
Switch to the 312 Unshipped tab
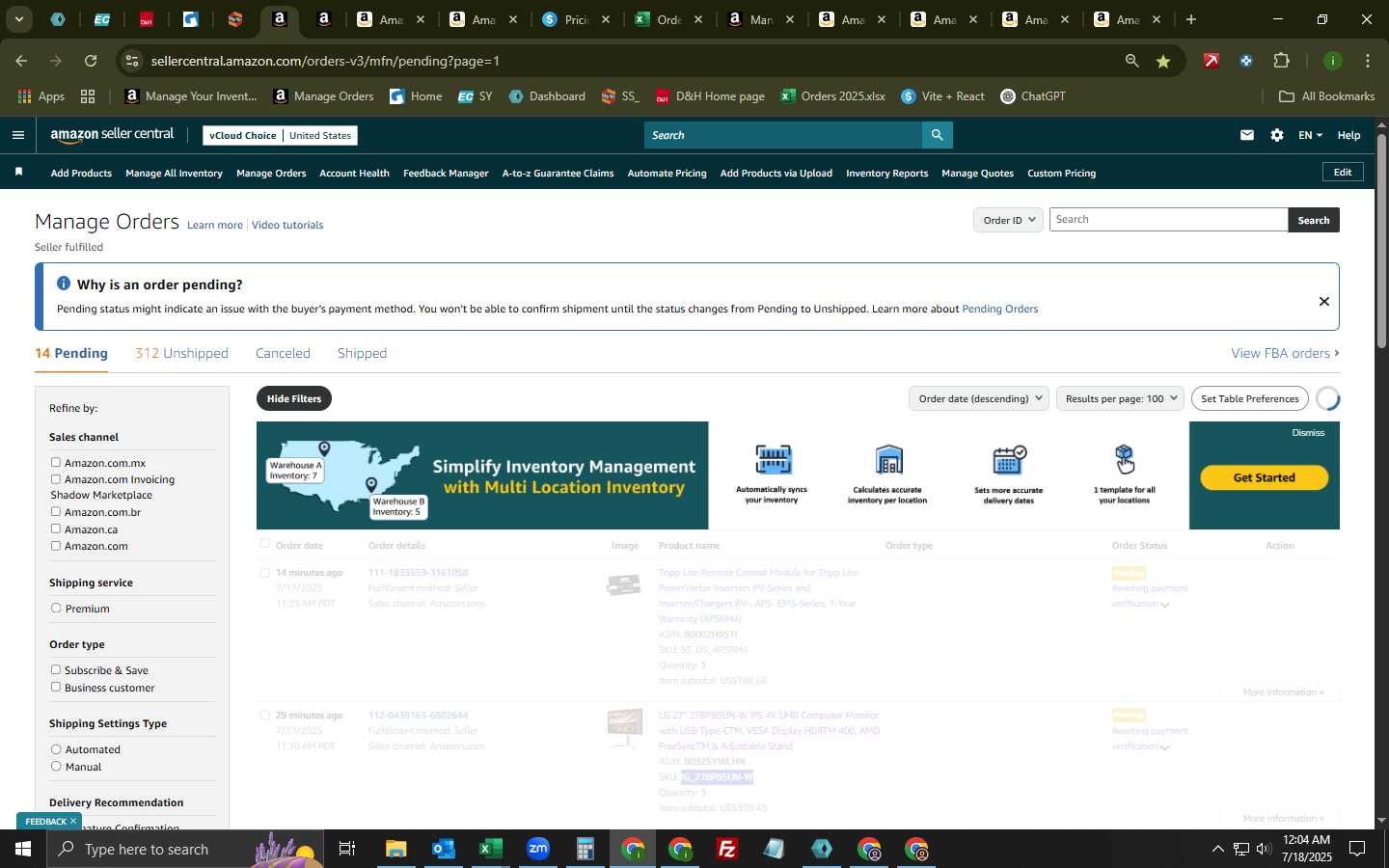[x=181, y=353]
